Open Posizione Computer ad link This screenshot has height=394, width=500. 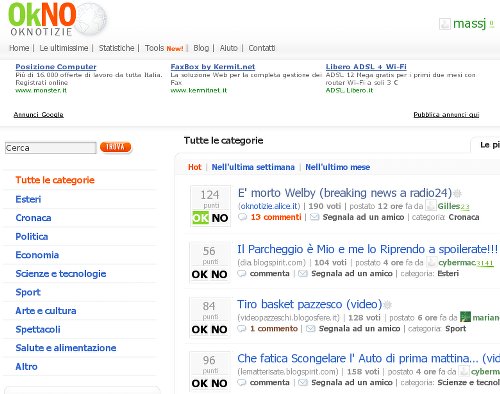click(56, 67)
